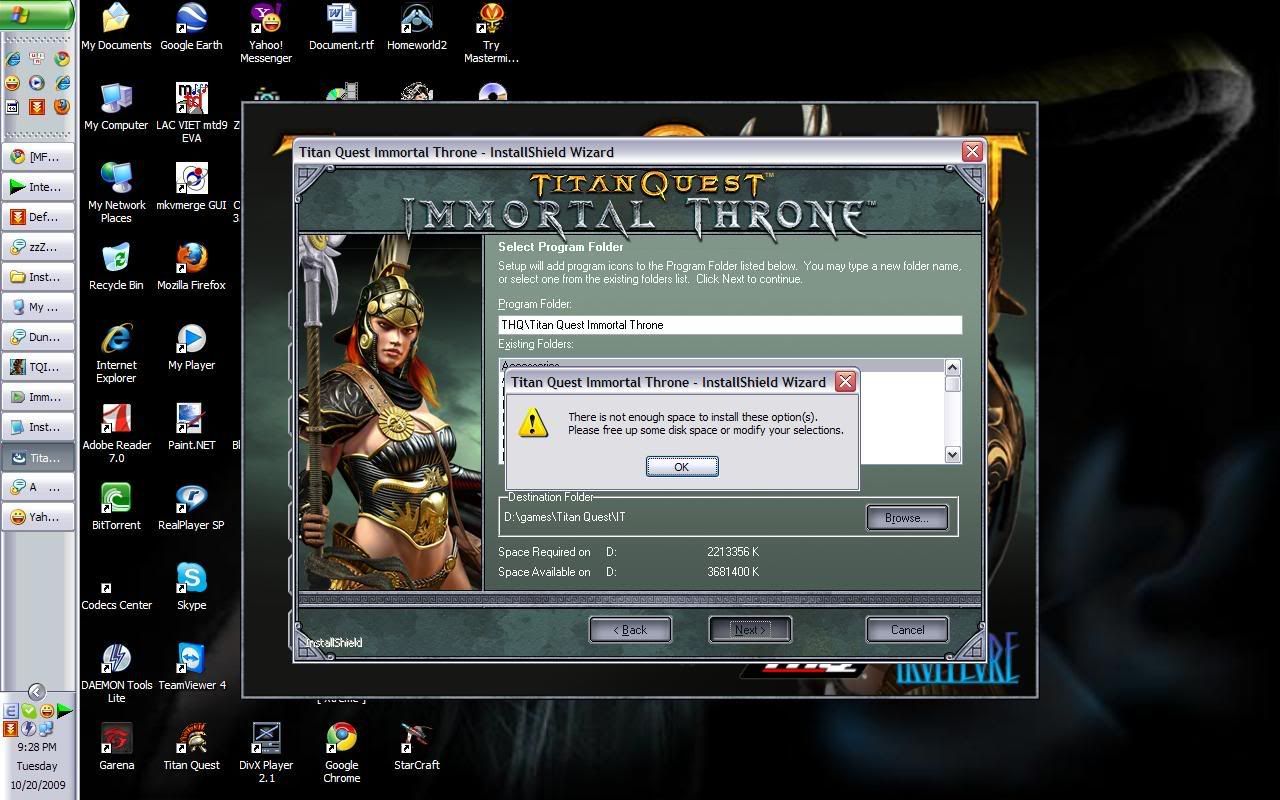Select DAEMON Tools Lite shortcut
This screenshot has width=1280, height=800.
(x=116, y=673)
